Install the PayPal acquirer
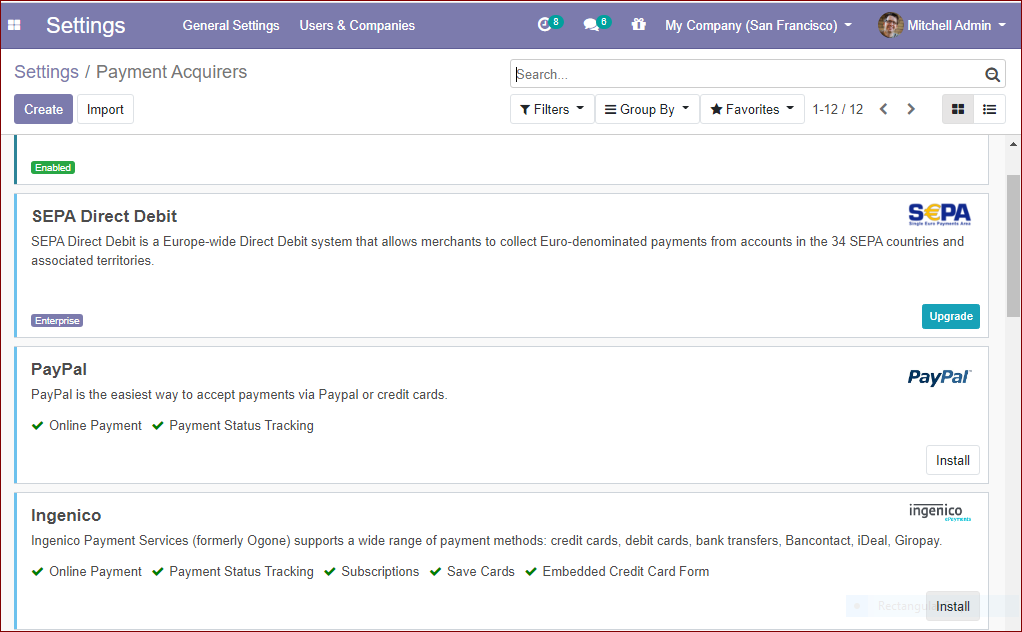Image resolution: width=1022 pixels, height=632 pixels. point(952,461)
